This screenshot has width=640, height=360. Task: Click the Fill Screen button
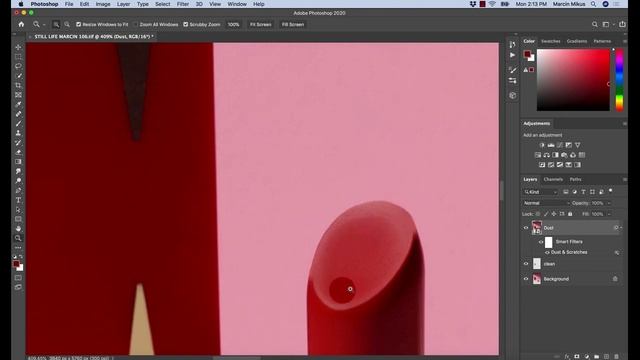[x=293, y=24]
